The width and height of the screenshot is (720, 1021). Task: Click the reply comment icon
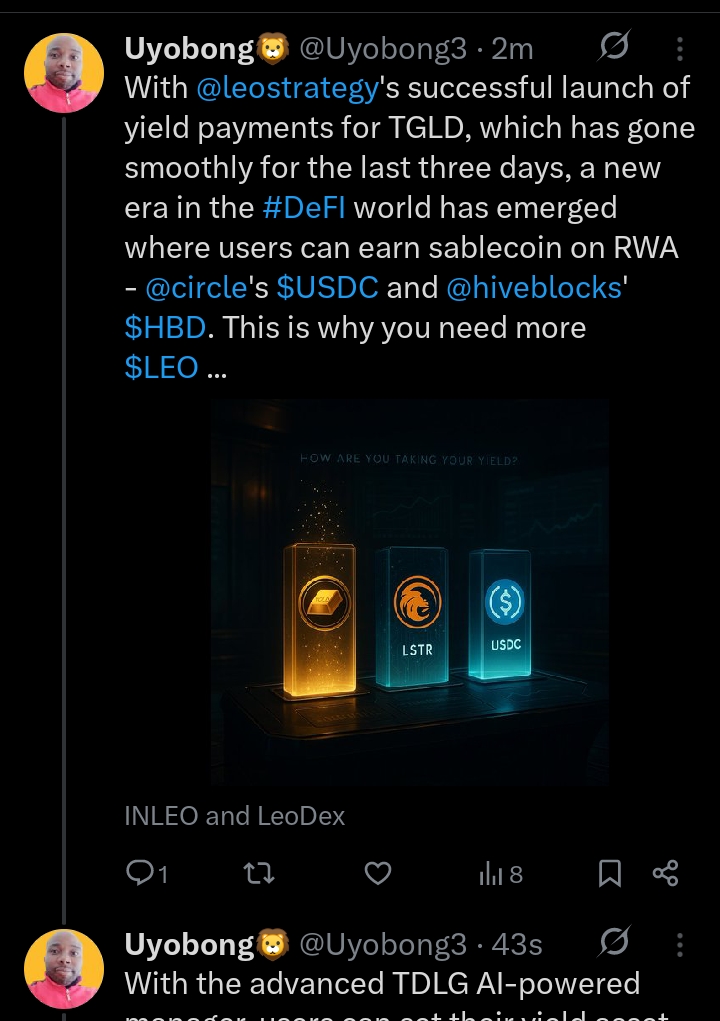point(139,874)
